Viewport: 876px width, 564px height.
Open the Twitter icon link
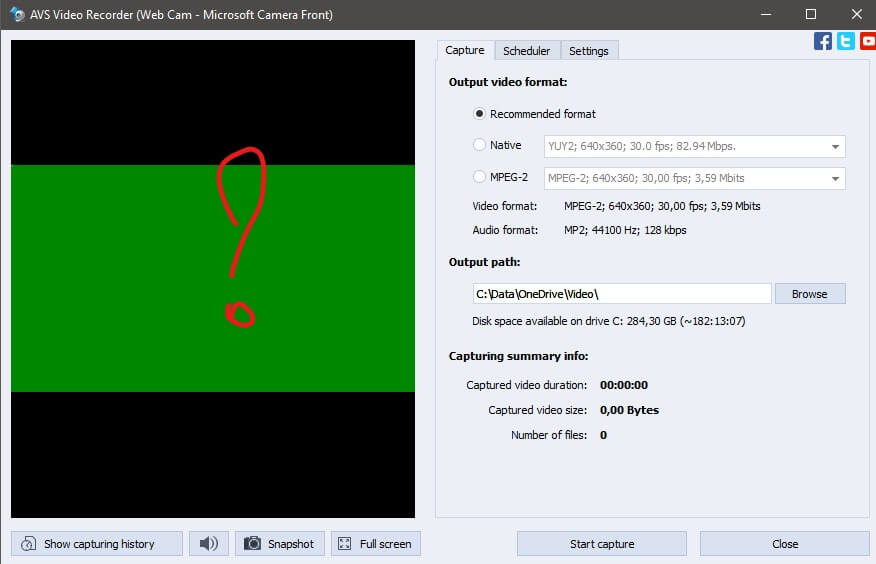(846, 41)
